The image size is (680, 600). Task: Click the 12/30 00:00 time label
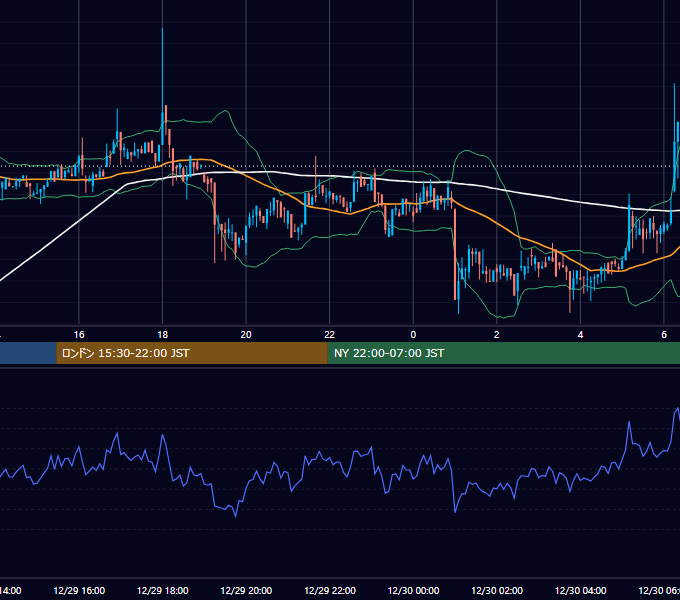413,590
